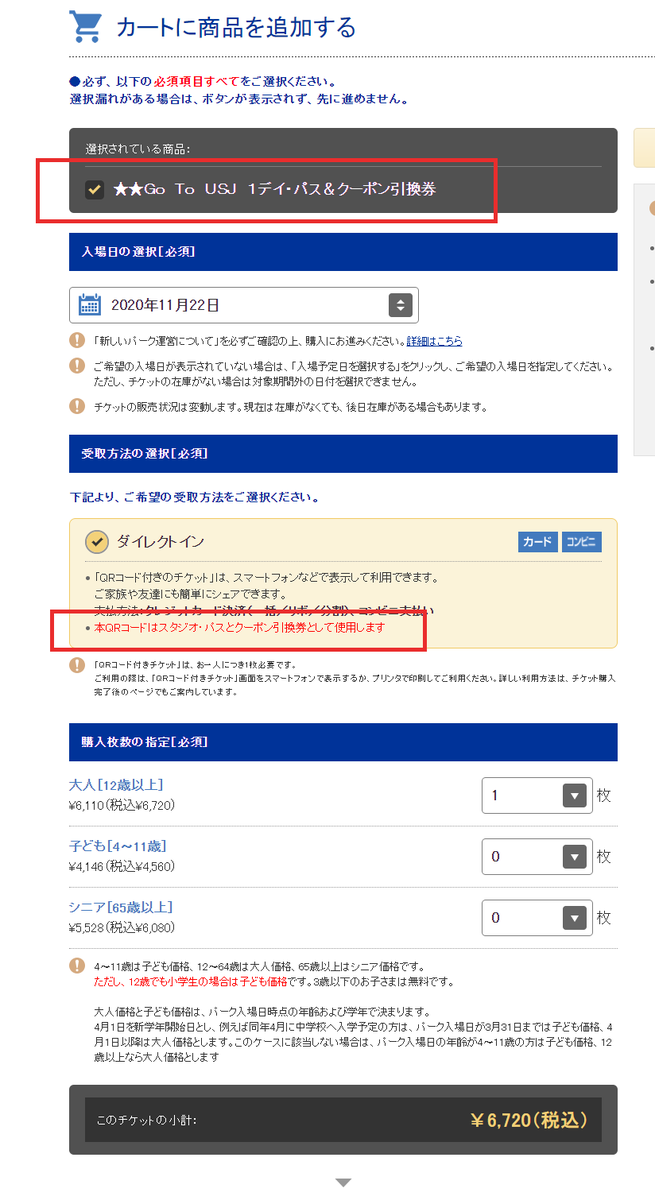Click the このチケットの小計 label

147,1120
